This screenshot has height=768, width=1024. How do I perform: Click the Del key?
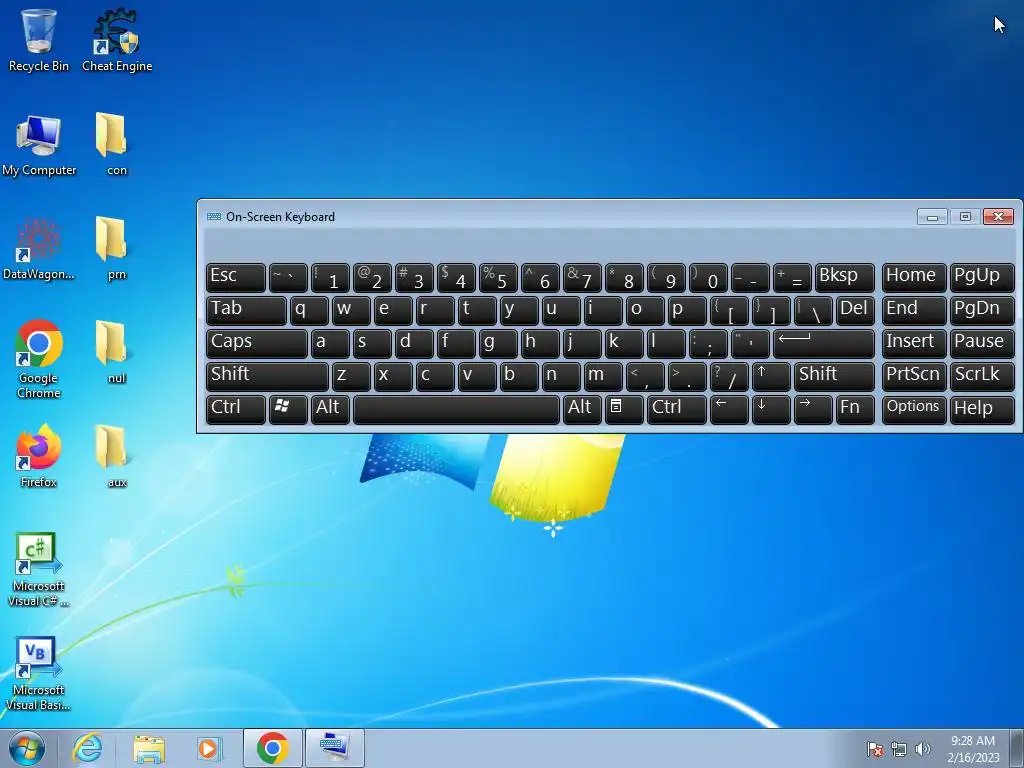(x=855, y=310)
